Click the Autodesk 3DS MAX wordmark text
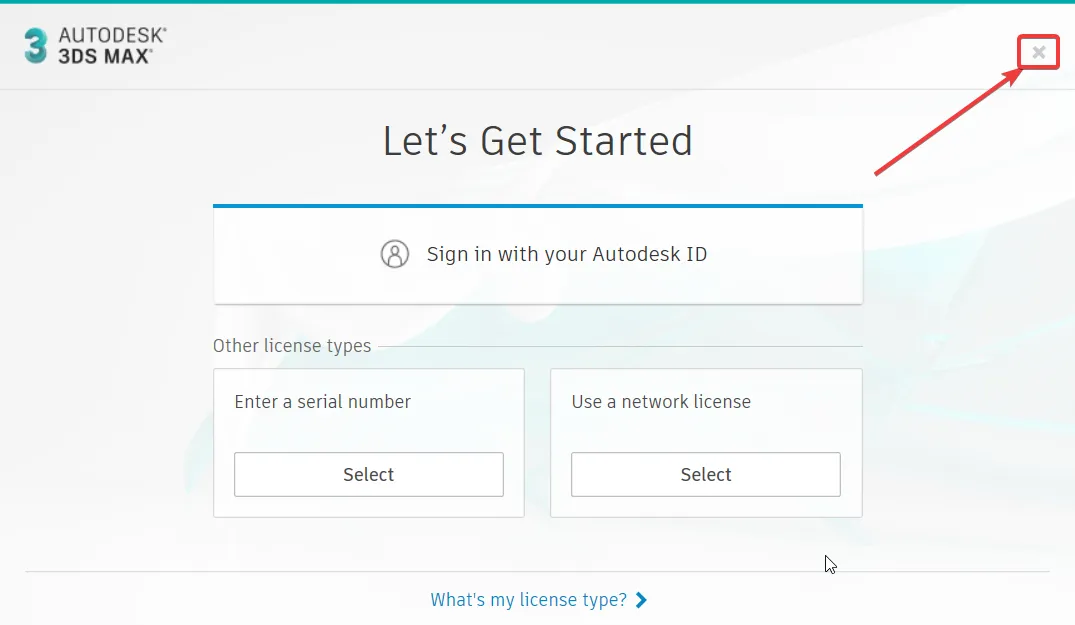The height and width of the screenshot is (625, 1075). point(112,46)
